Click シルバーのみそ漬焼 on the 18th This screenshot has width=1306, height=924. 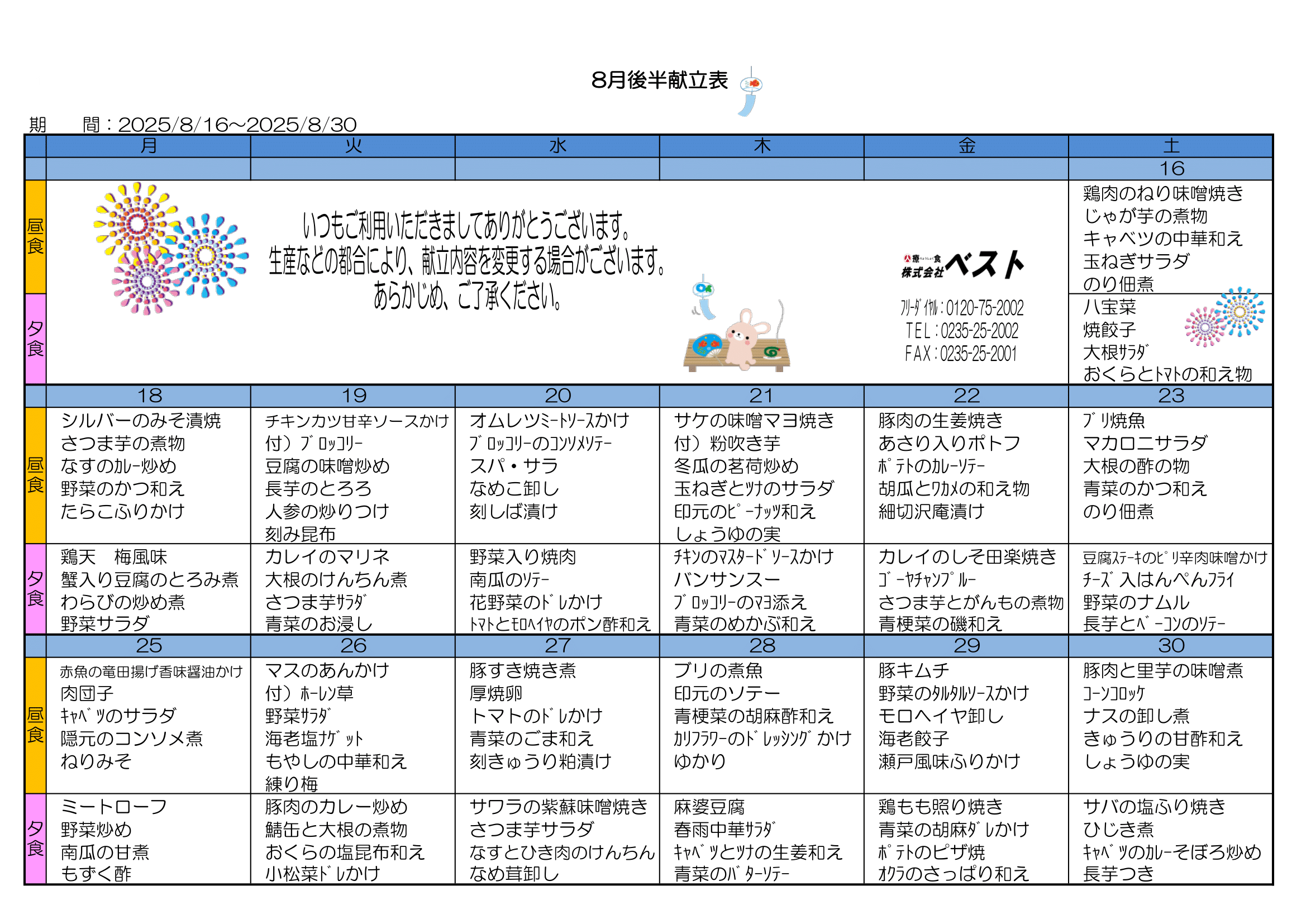click(141, 421)
